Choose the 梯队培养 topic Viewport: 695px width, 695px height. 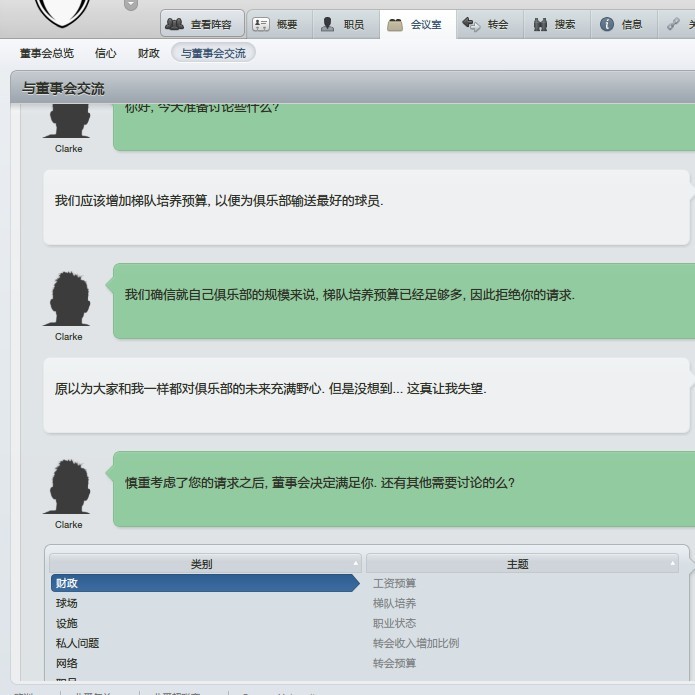(x=394, y=603)
